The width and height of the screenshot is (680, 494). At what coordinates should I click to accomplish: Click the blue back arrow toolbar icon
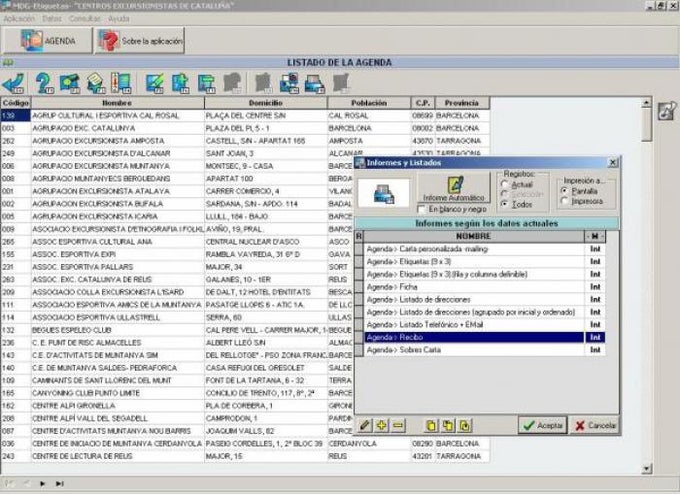pyautogui.click(x=13, y=82)
